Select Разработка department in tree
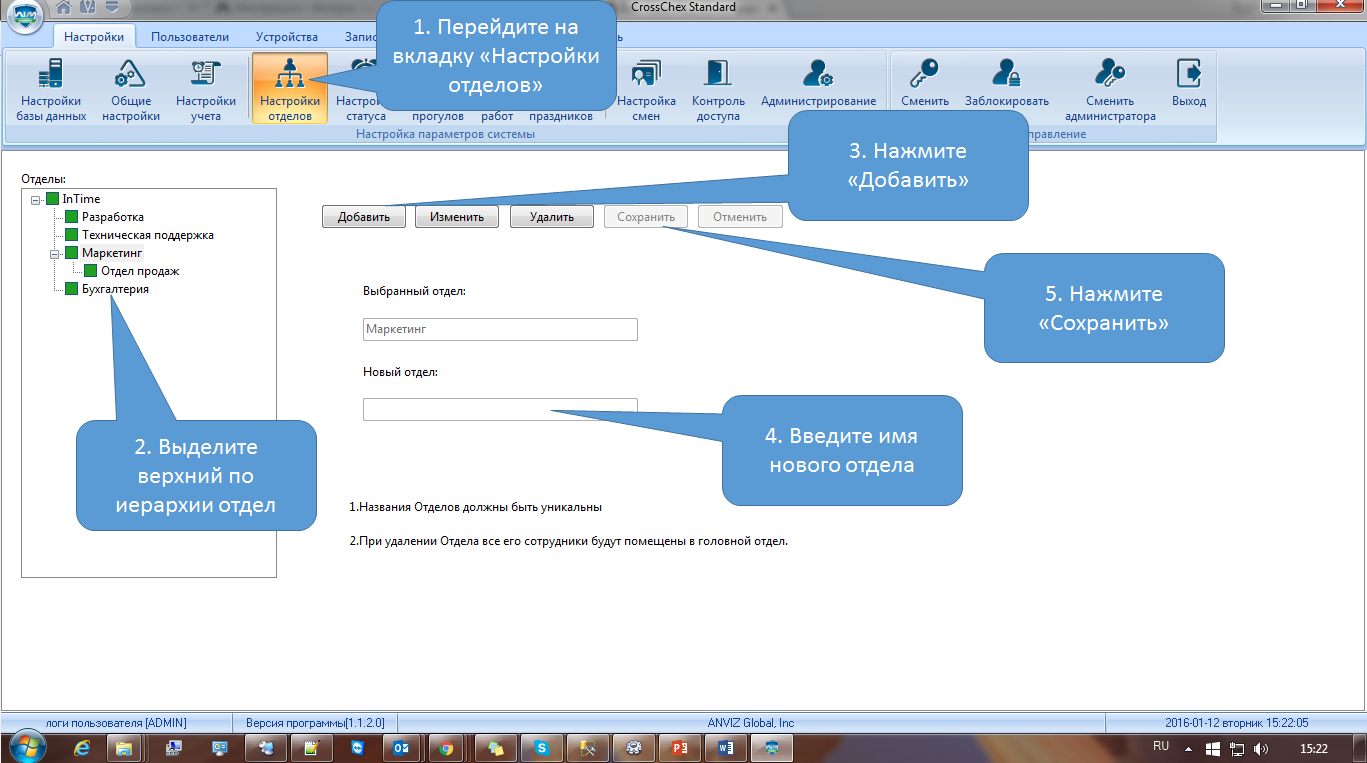 pyautogui.click(x=112, y=217)
